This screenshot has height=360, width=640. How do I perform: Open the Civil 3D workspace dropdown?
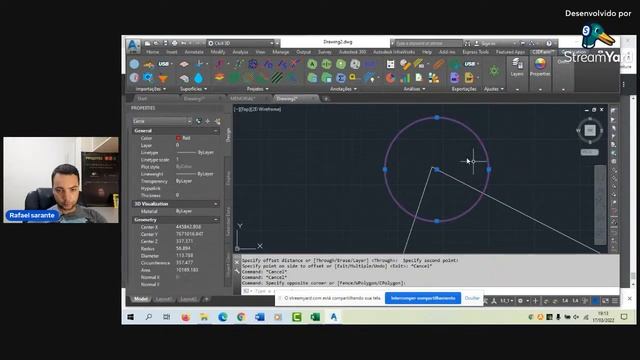coord(241,43)
